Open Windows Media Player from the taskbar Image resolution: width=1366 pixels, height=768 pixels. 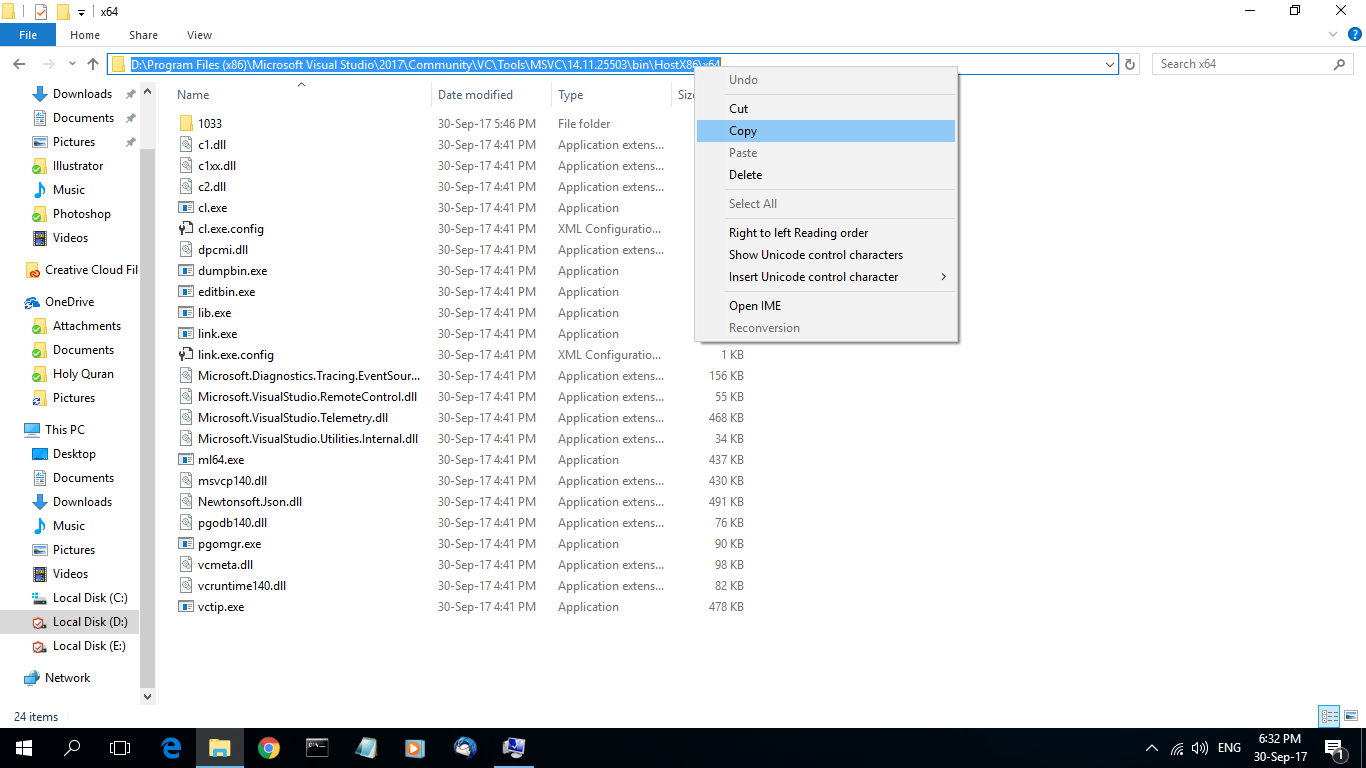point(413,748)
